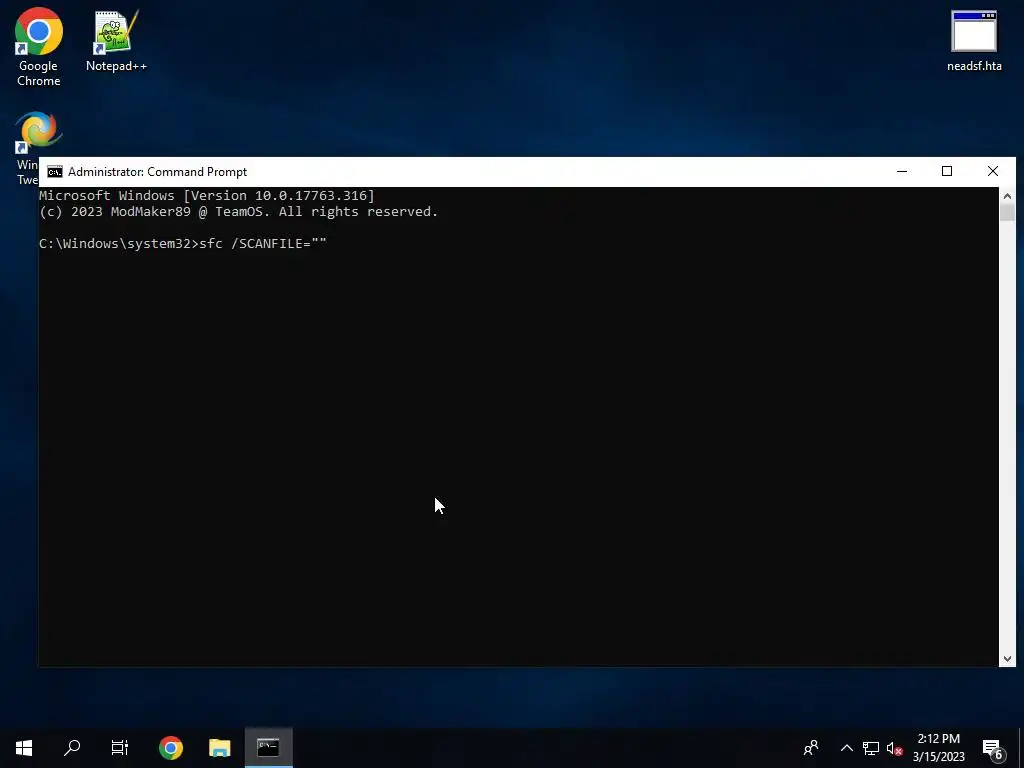Launch Chrome from the taskbar
The image size is (1024, 768).
(171, 748)
